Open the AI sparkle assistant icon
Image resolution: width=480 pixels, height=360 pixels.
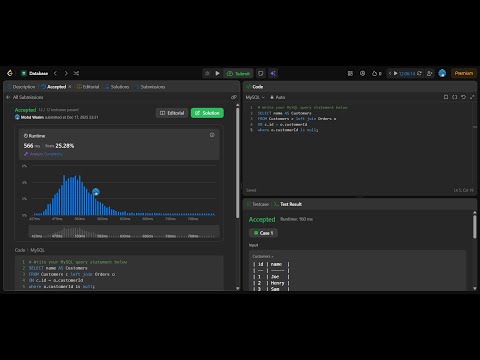[273, 73]
